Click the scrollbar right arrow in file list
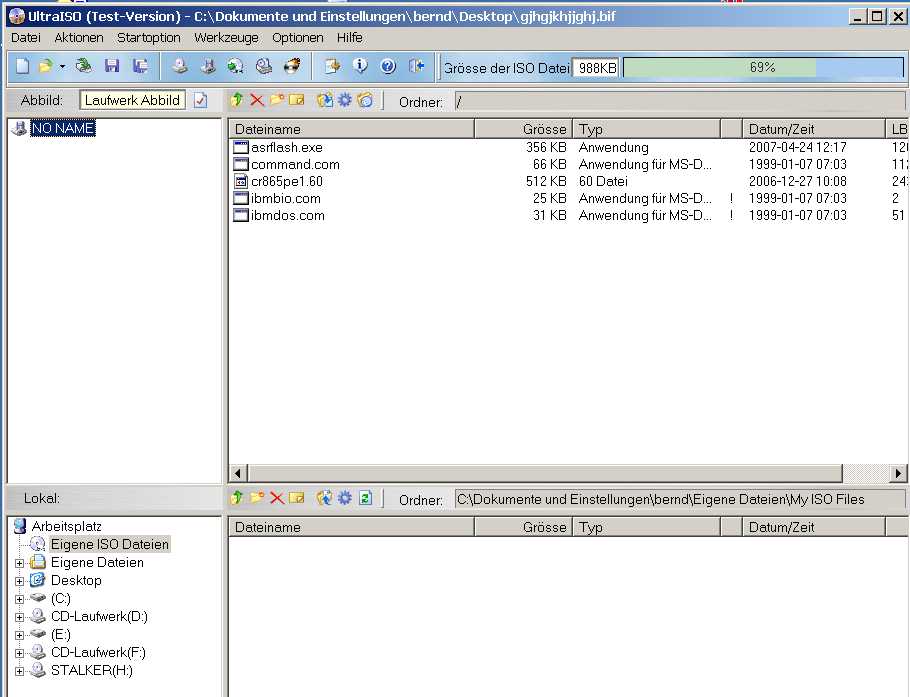This screenshot has height=697, width=910. [x=898, y=473]
